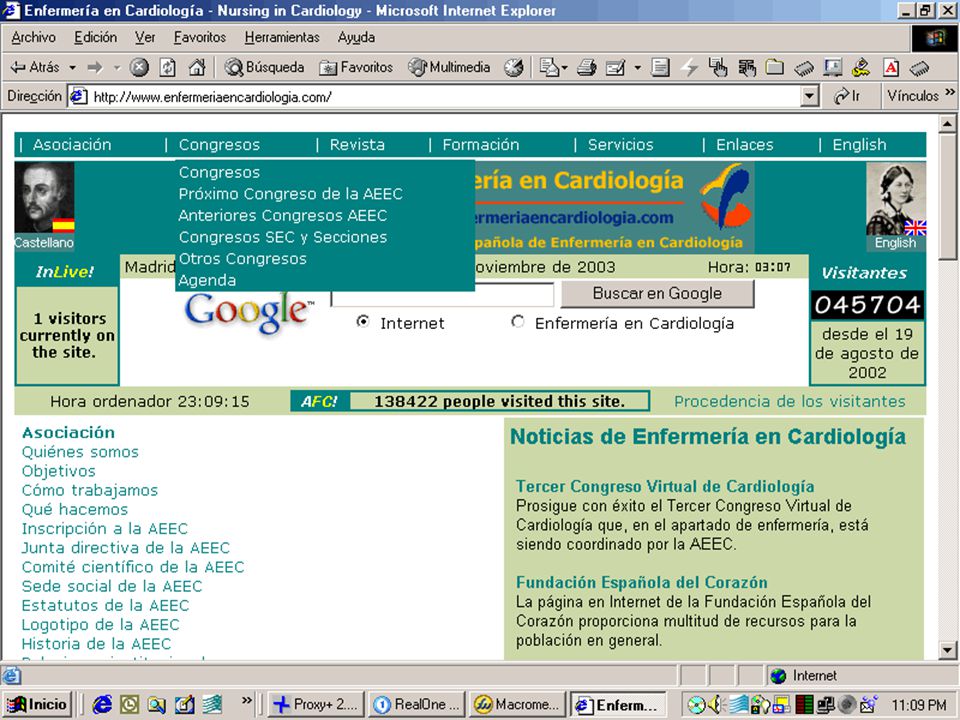Open Tercer Congreso Virtual de Cardiología link
The width and height of the screenshot is (960, 720).
tap(665, 487)
